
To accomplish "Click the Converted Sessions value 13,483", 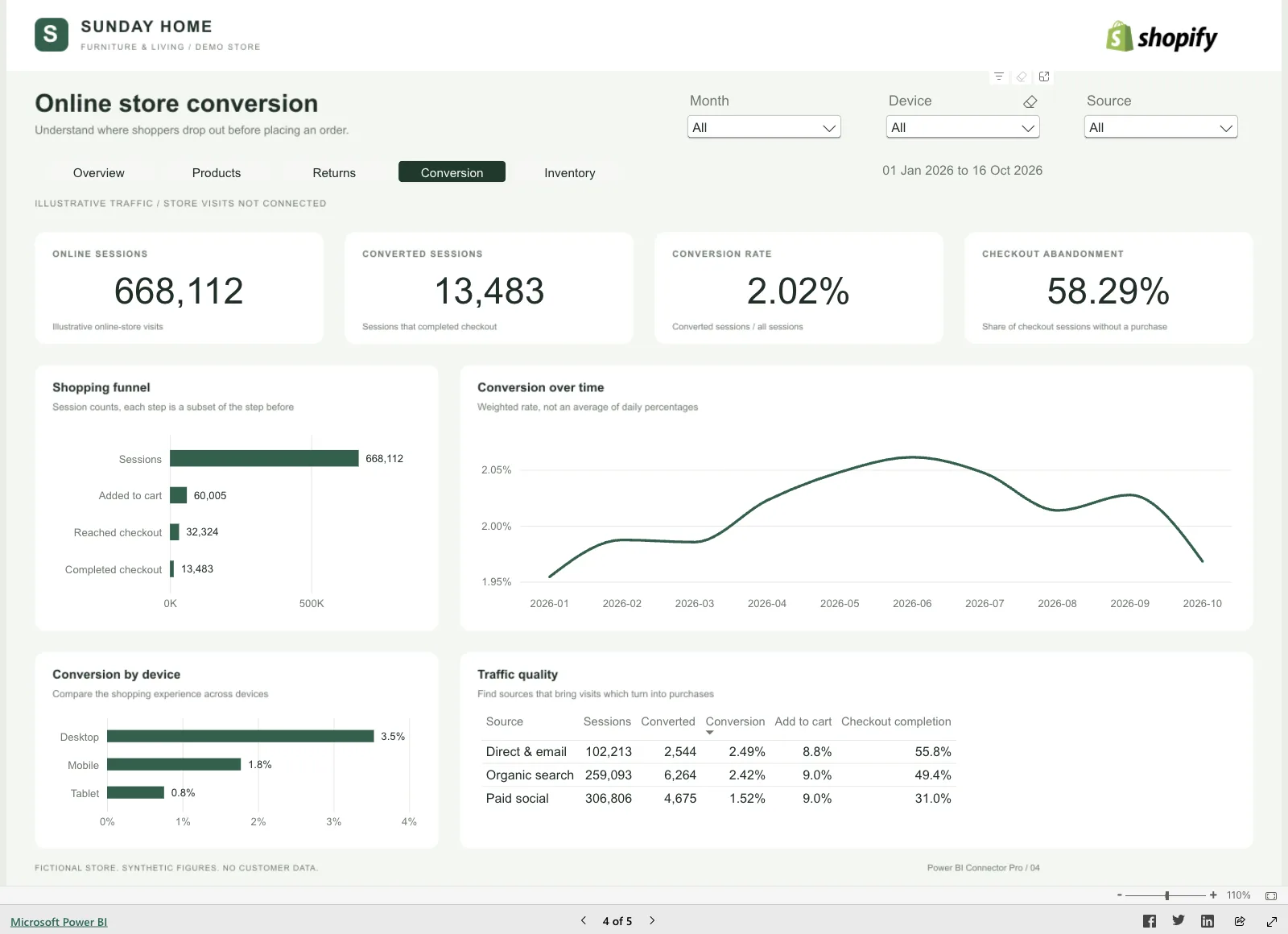I will tap(489, 291).
